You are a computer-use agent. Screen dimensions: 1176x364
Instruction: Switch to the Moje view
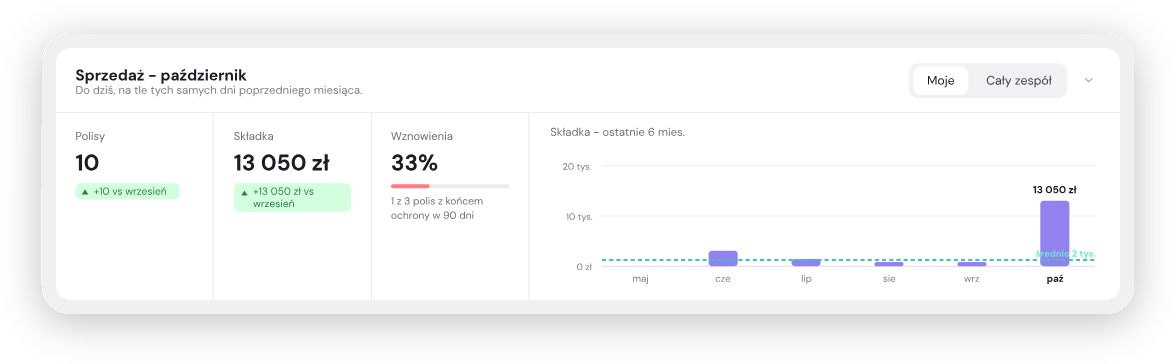940,81
